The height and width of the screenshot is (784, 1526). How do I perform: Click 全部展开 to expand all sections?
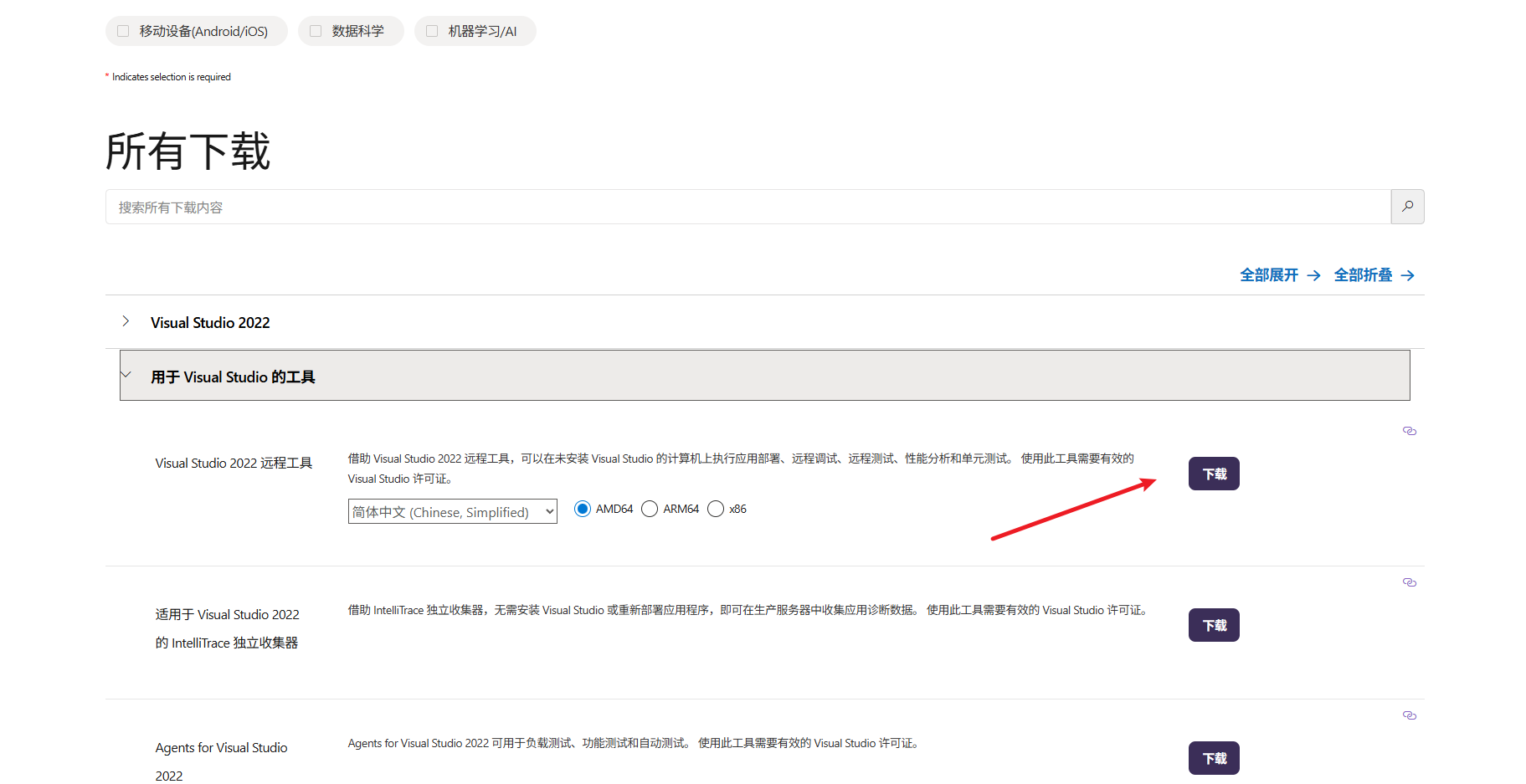pos(1280,275)
